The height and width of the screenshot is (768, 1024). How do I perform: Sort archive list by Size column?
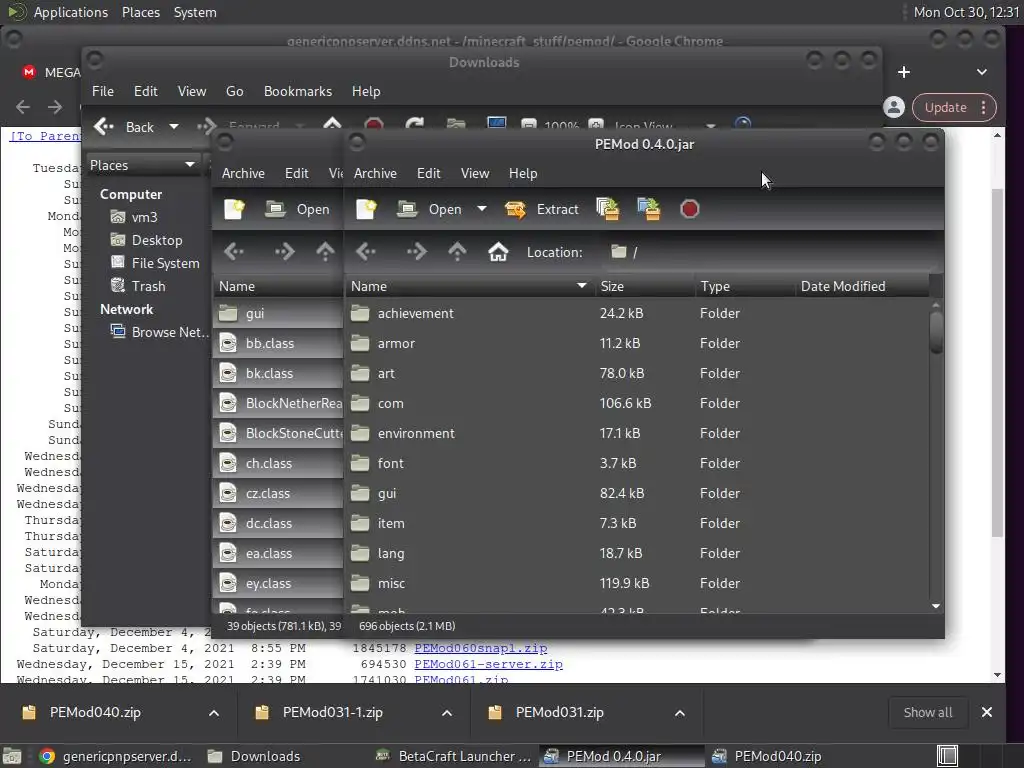tap(644, 286)
